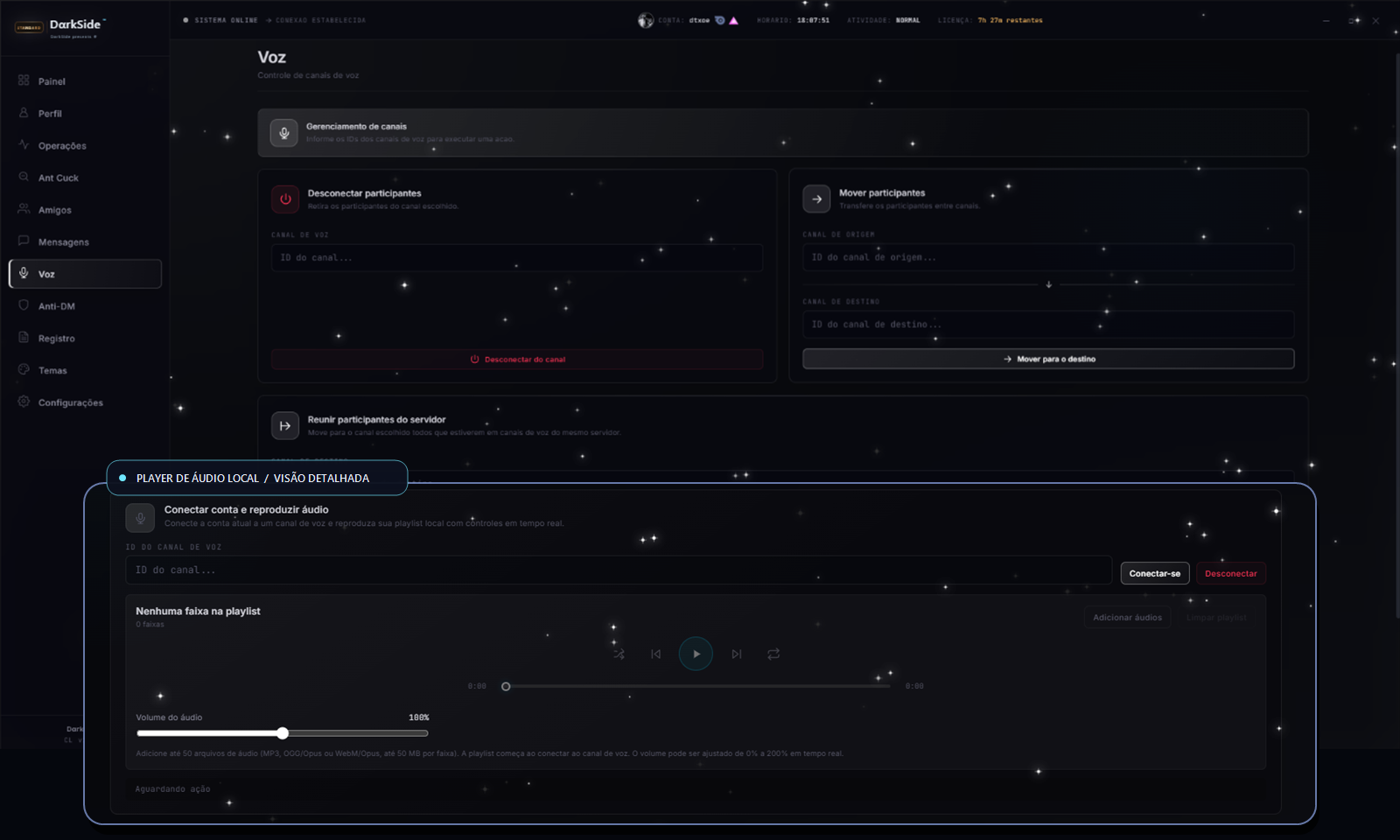Start playback with the play button
Screen dimensions: 1400x840
coord(696,654)
